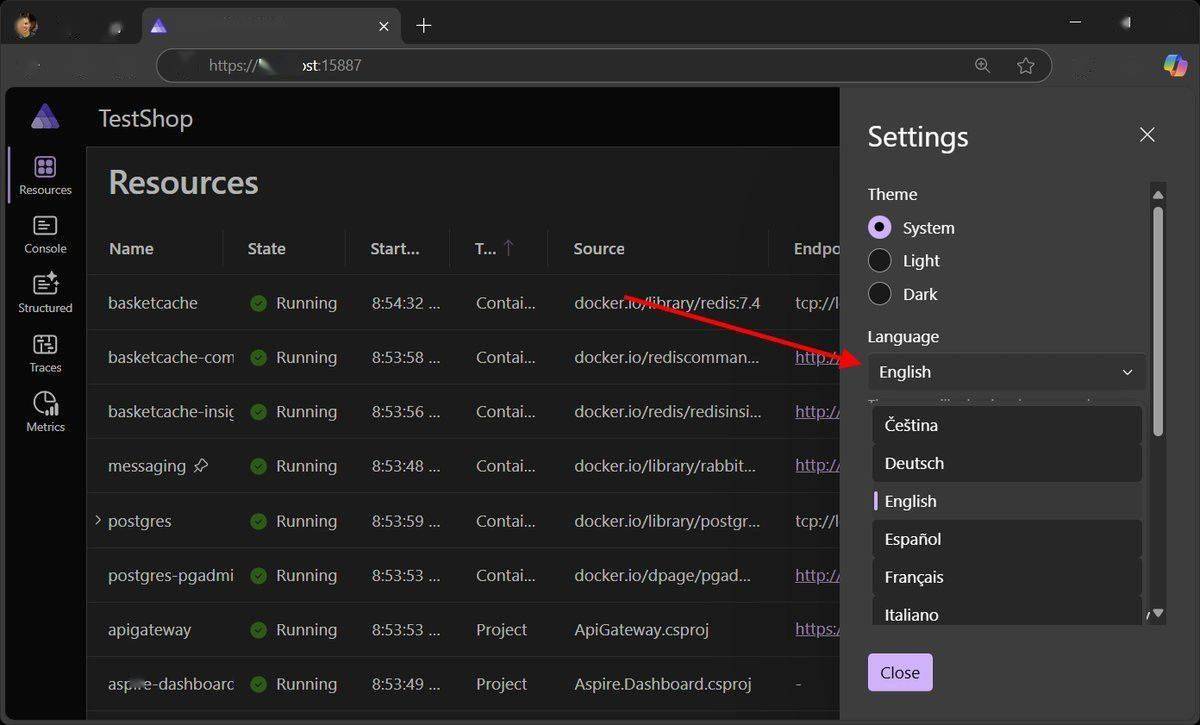Open the Traces sidebar icon

coord(45,353)
